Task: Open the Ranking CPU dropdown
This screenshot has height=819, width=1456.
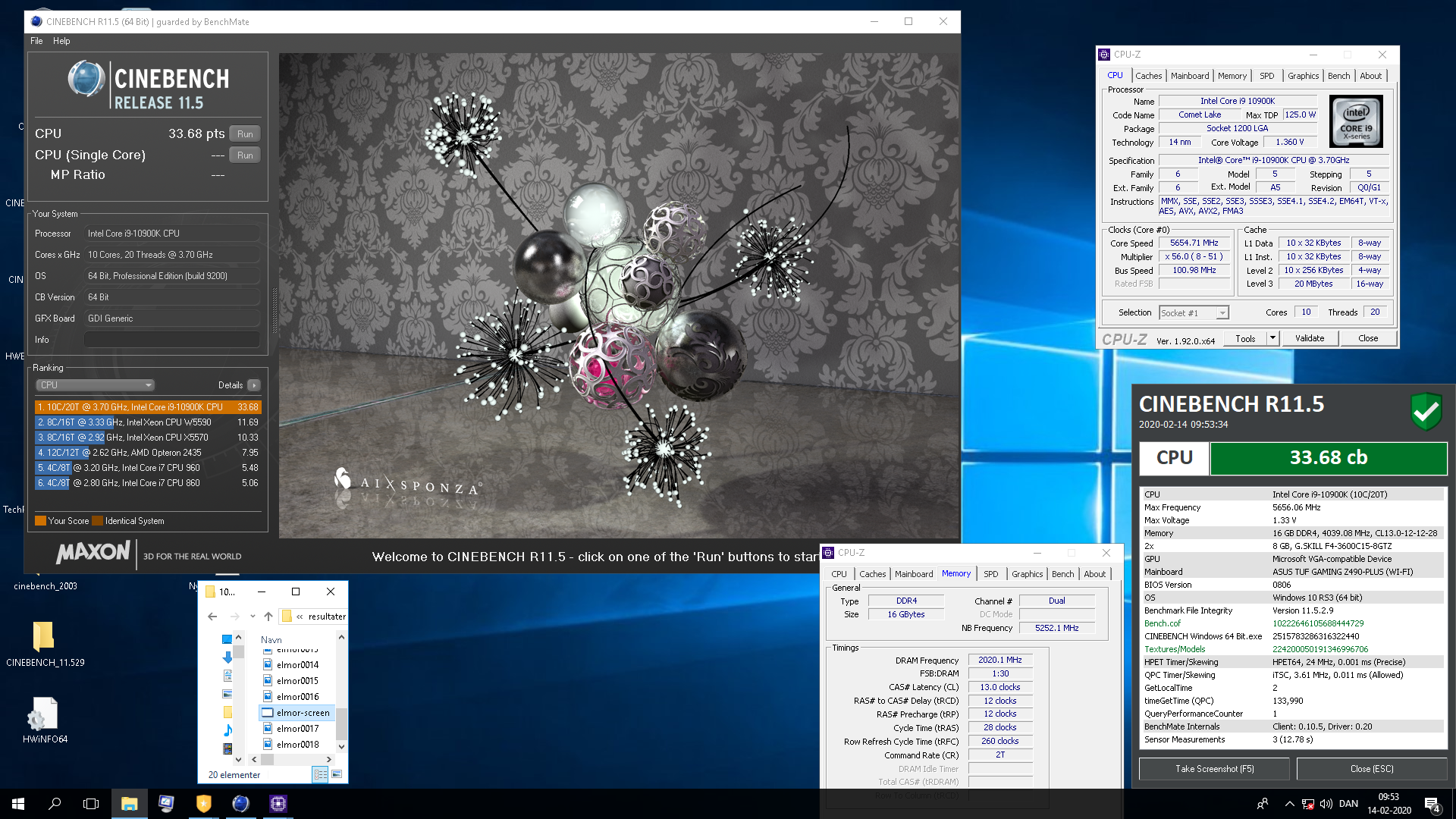Action: [x=95, y=385]
